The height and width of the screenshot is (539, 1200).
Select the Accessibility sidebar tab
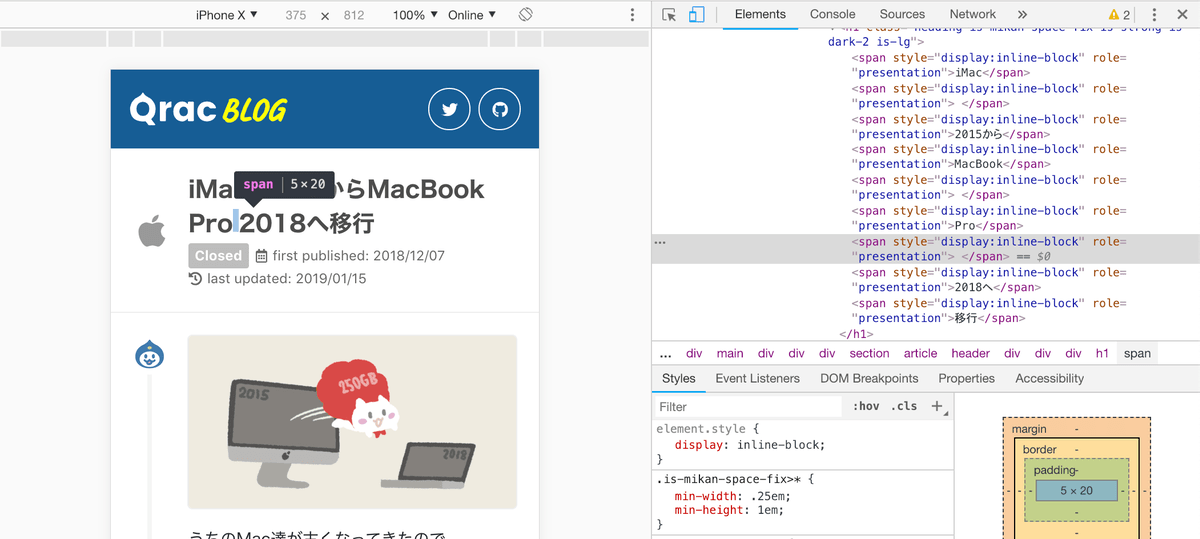tap(1049, 378)
